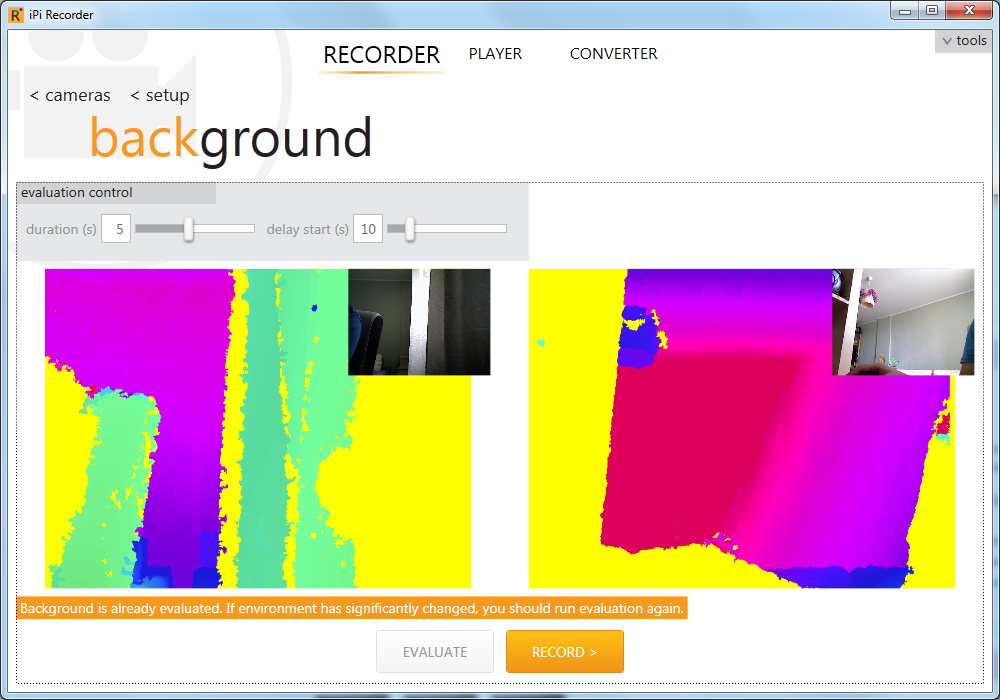The width and height of the screenshot is (1000, 700).
Task: Click the iPi Recorder app icon
Action: [x=17, y=15]
